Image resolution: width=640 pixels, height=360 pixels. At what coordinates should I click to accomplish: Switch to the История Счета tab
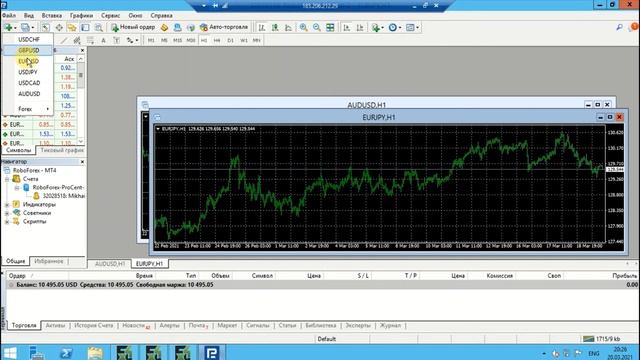pos(93,325)
